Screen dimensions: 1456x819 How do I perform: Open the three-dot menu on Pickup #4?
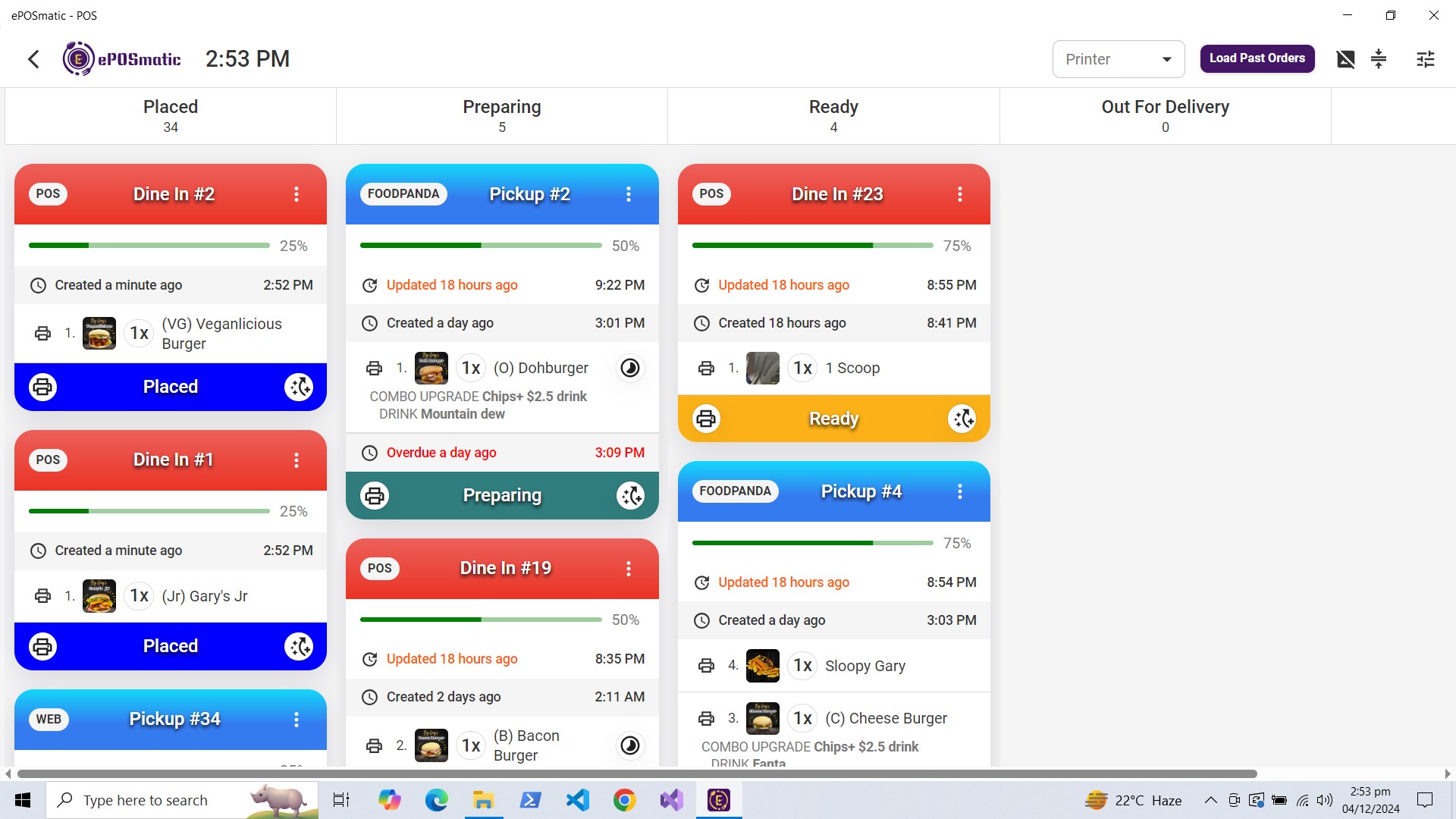960,491
